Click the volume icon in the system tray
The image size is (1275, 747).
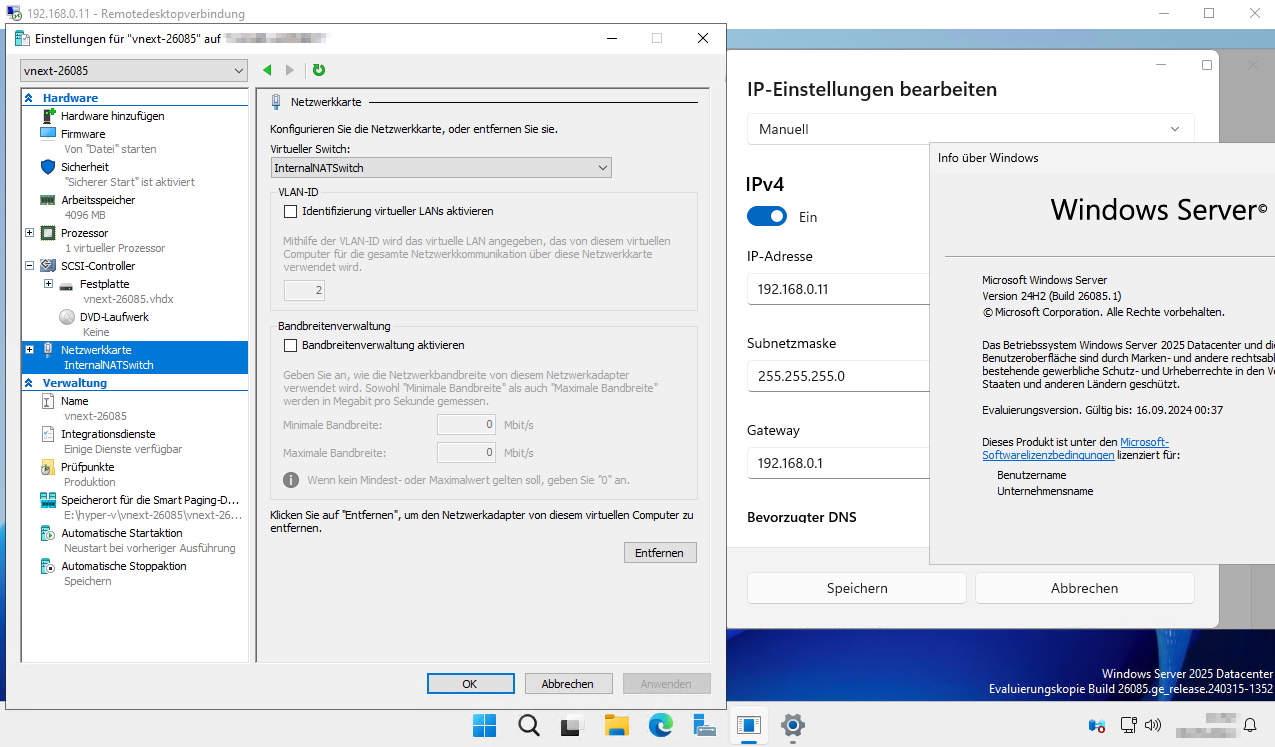1152,725
